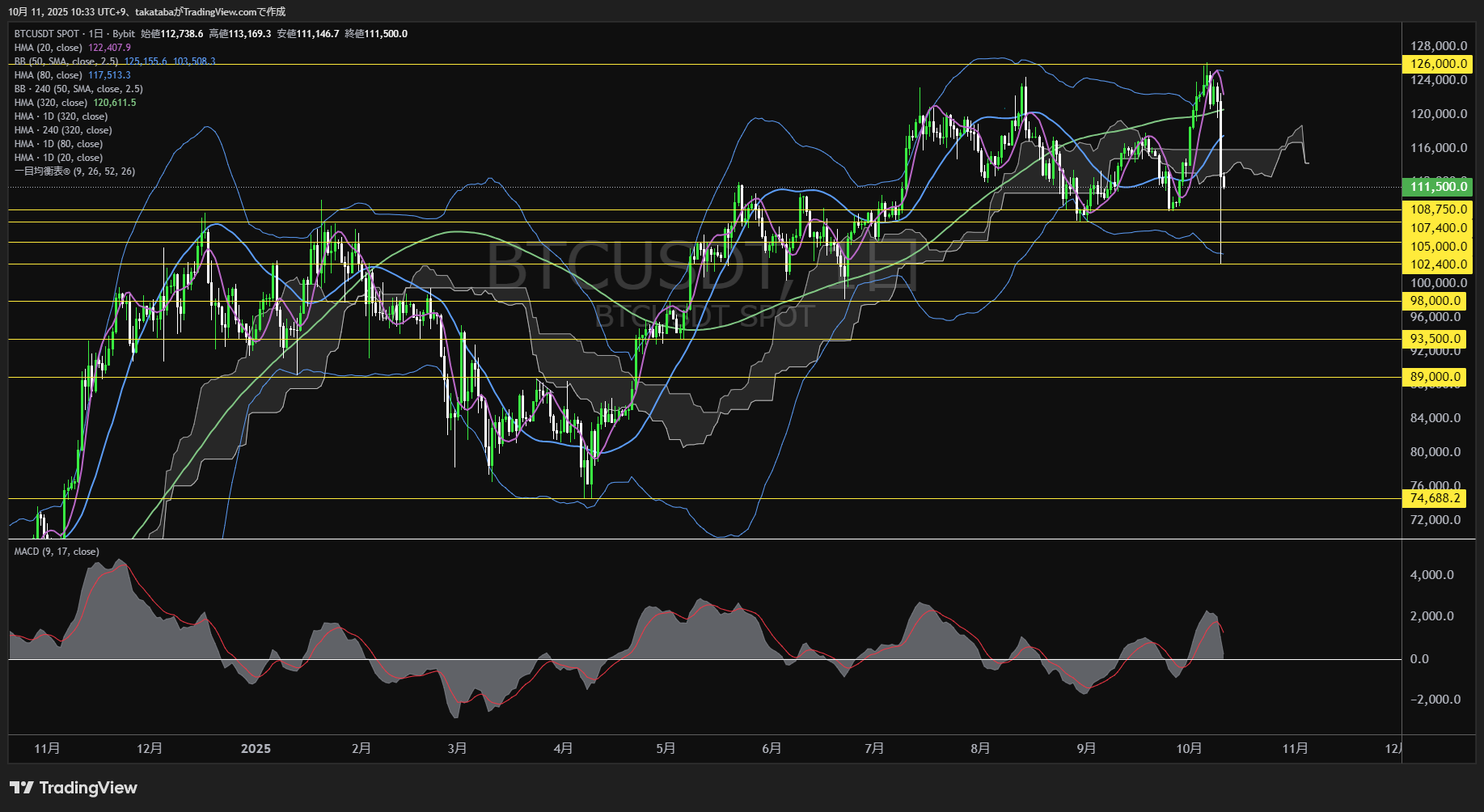This screenshot has height=812, width=1484.
Task: Select the BB · 240 indicator legend
Action: [78, 89]
